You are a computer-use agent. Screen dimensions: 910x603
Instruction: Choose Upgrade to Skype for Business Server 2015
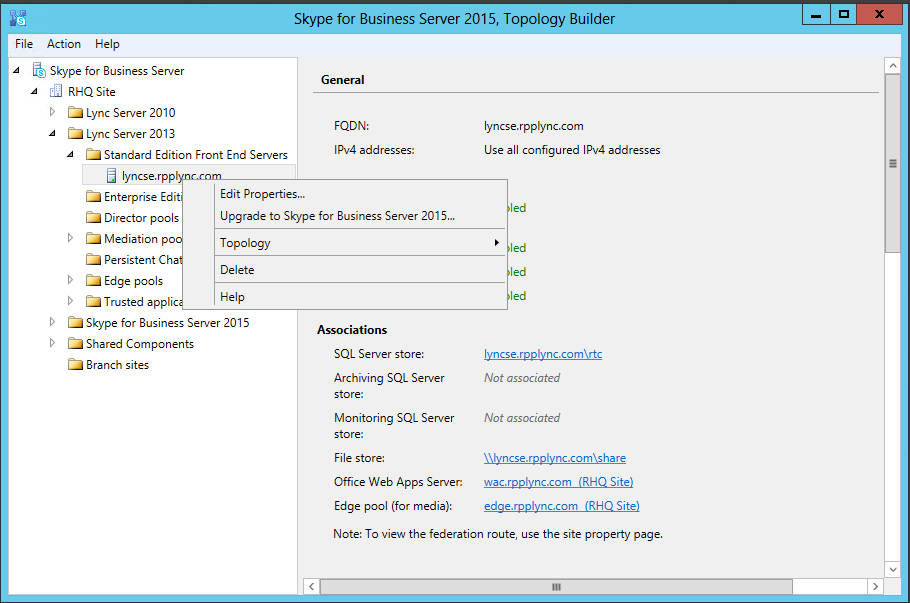coord(345,216)
